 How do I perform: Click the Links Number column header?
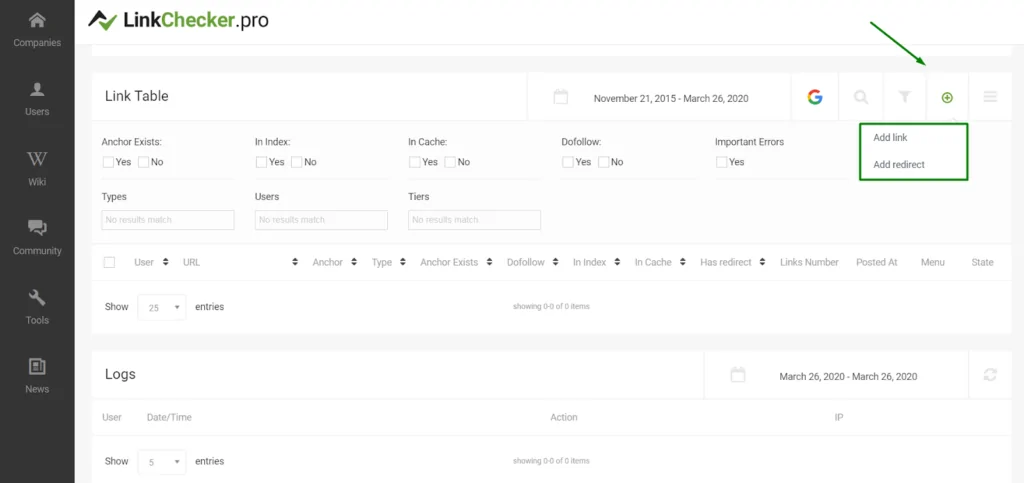tap(809, 262)
